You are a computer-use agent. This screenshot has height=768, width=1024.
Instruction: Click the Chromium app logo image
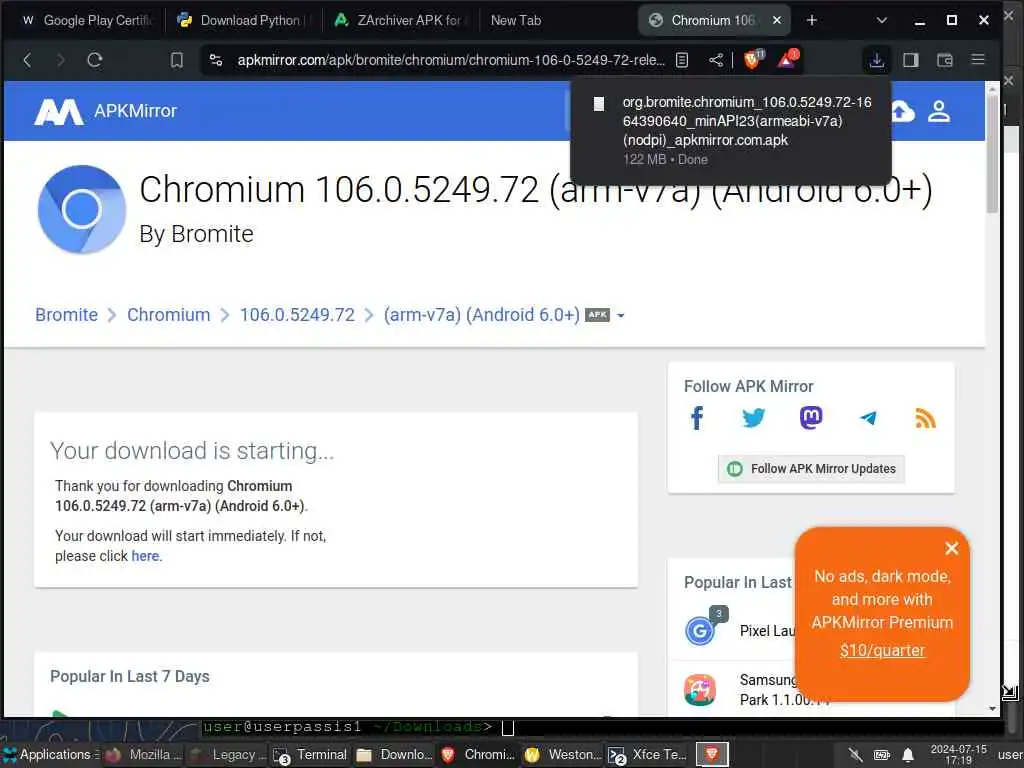[x=82, y=209]
